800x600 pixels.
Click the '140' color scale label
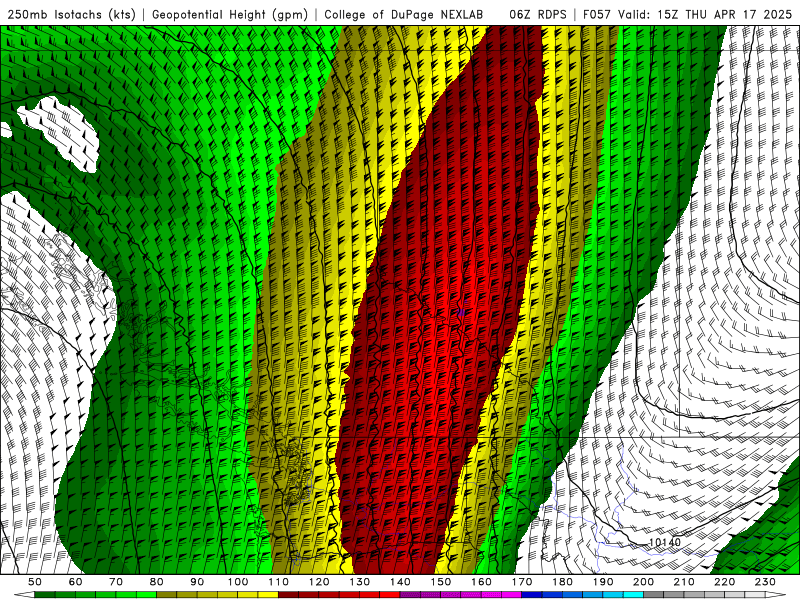pyautogui.click(x=400, y=582)
